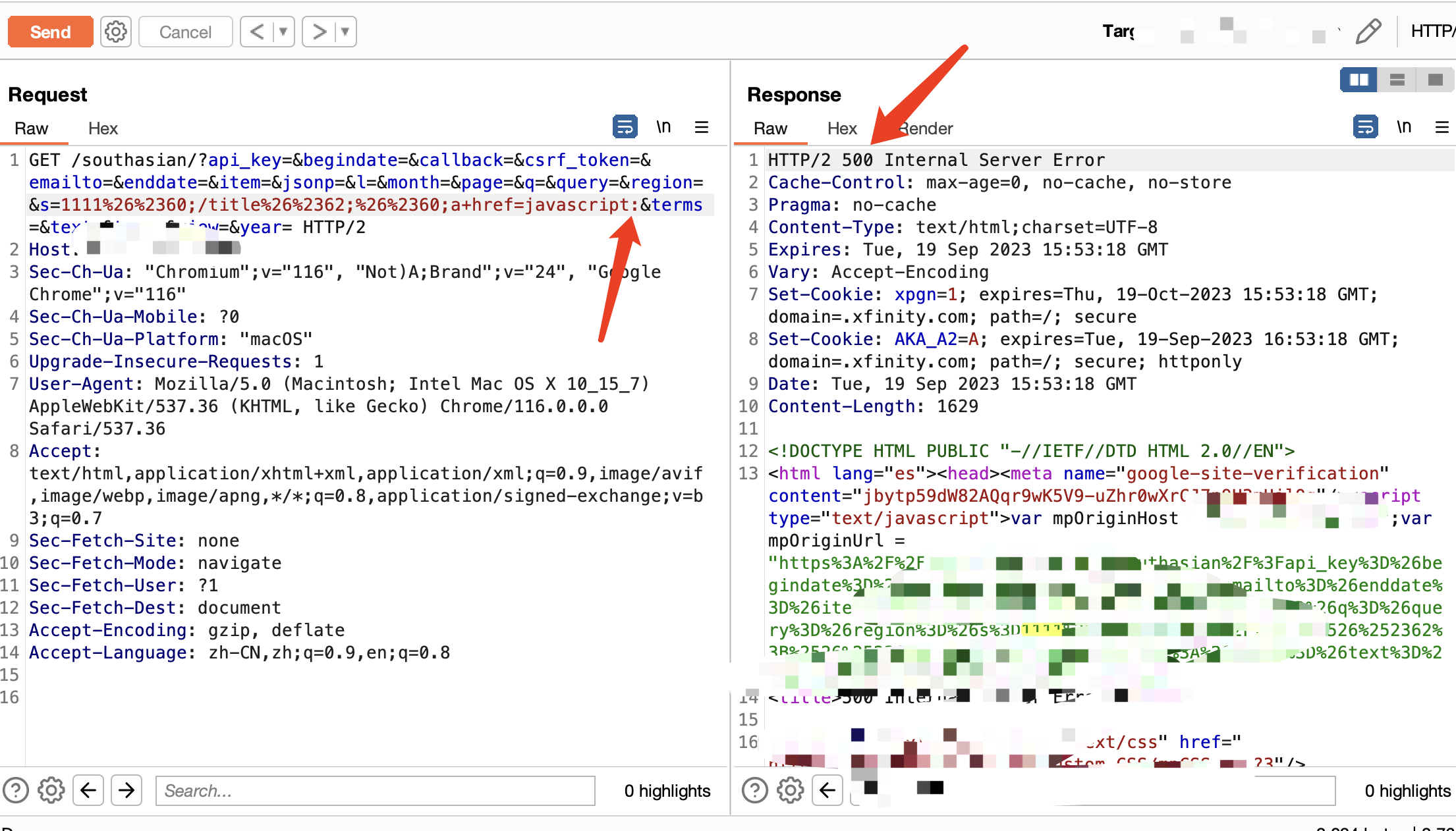Select side-by-side split layout icon
This screenshot has width=1456, height=831.
click(x=1358, y=80)
